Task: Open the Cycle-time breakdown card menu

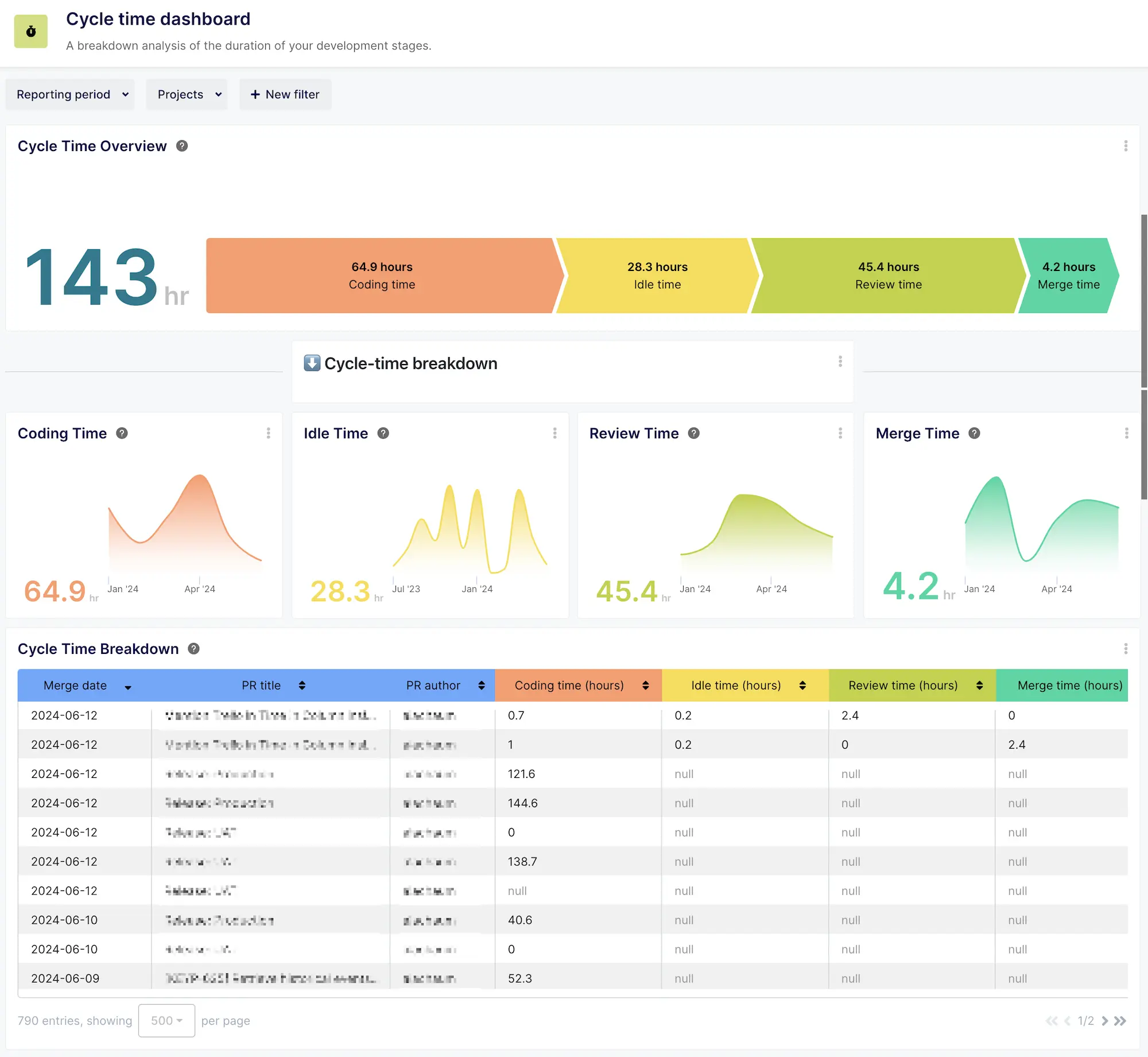Action: click(x=840, y=361)
